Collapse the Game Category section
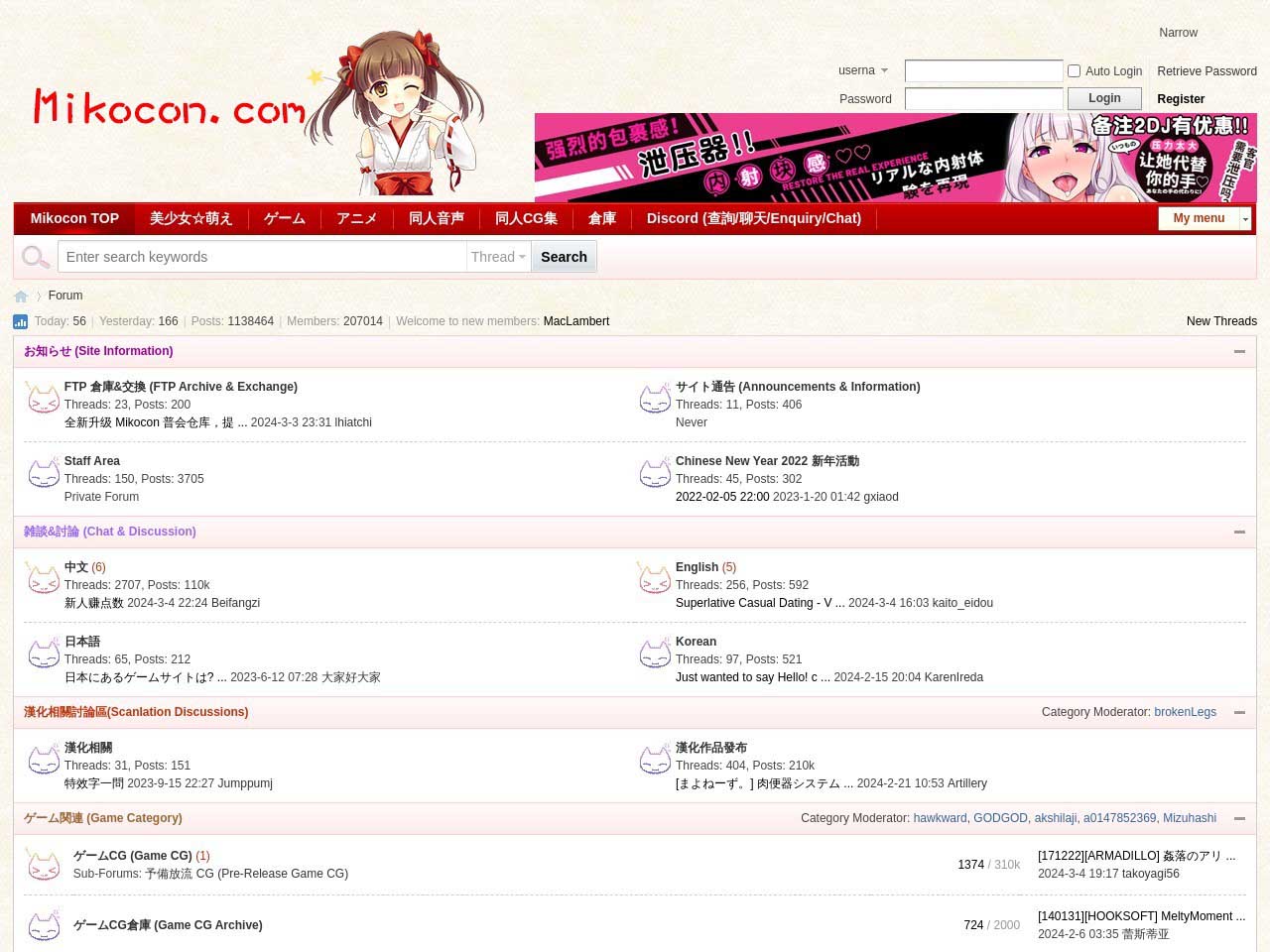The width and height of the screenshot is (1270, 952). (1239, 818)
